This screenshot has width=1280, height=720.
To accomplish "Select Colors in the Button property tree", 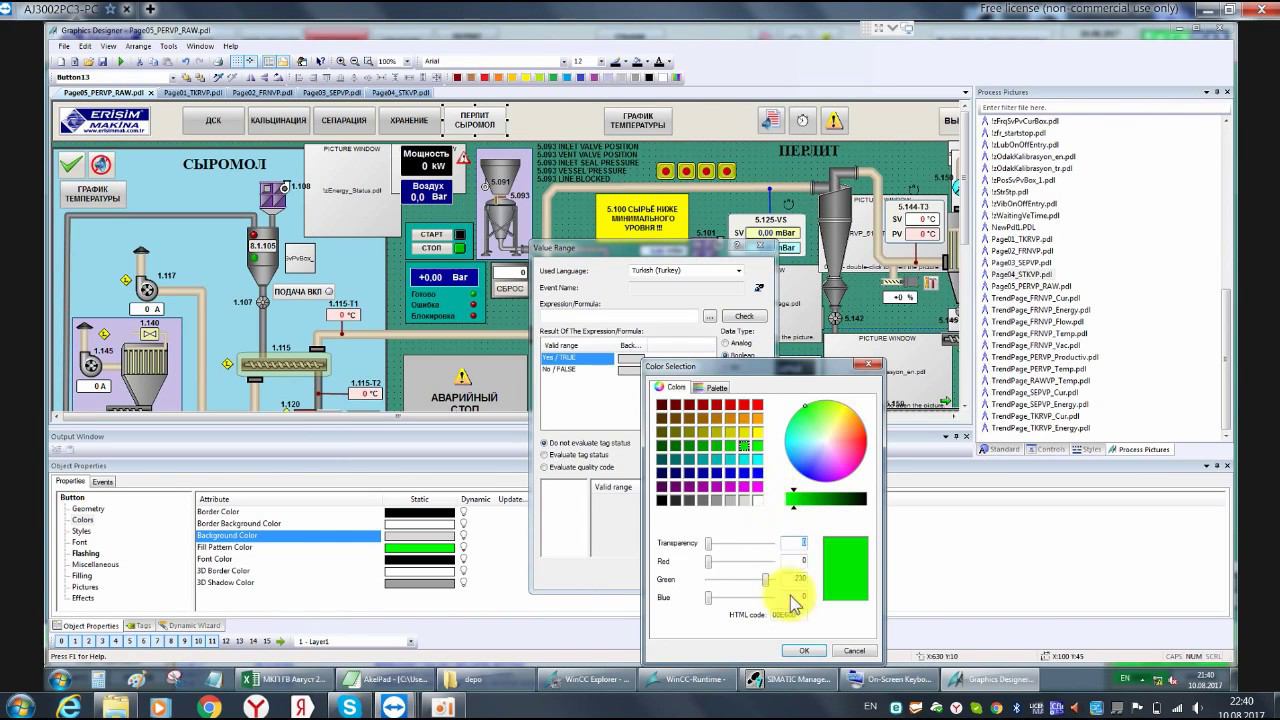I will pos(83,520).
